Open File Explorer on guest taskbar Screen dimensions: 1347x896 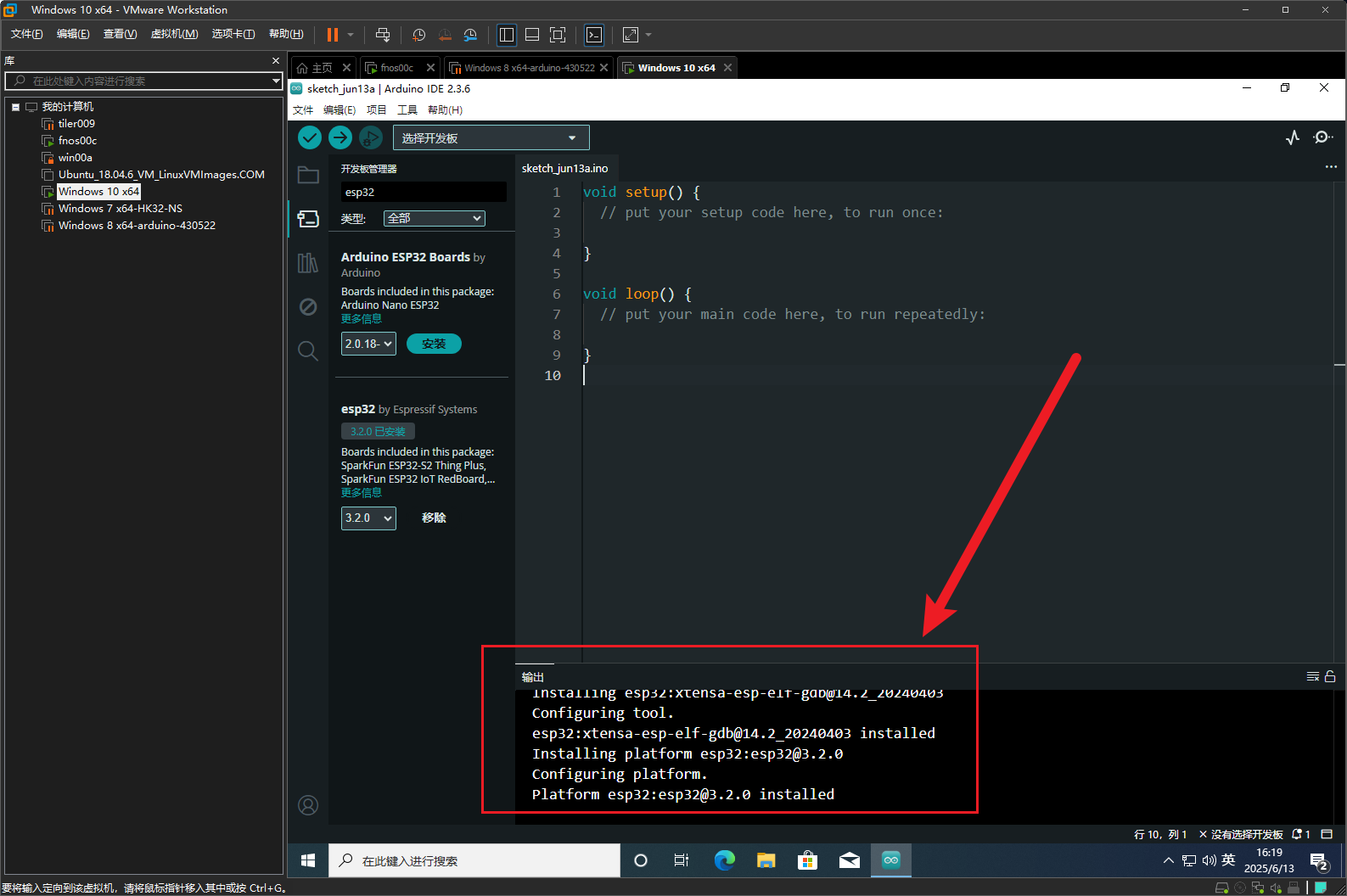tap(766, 860)
